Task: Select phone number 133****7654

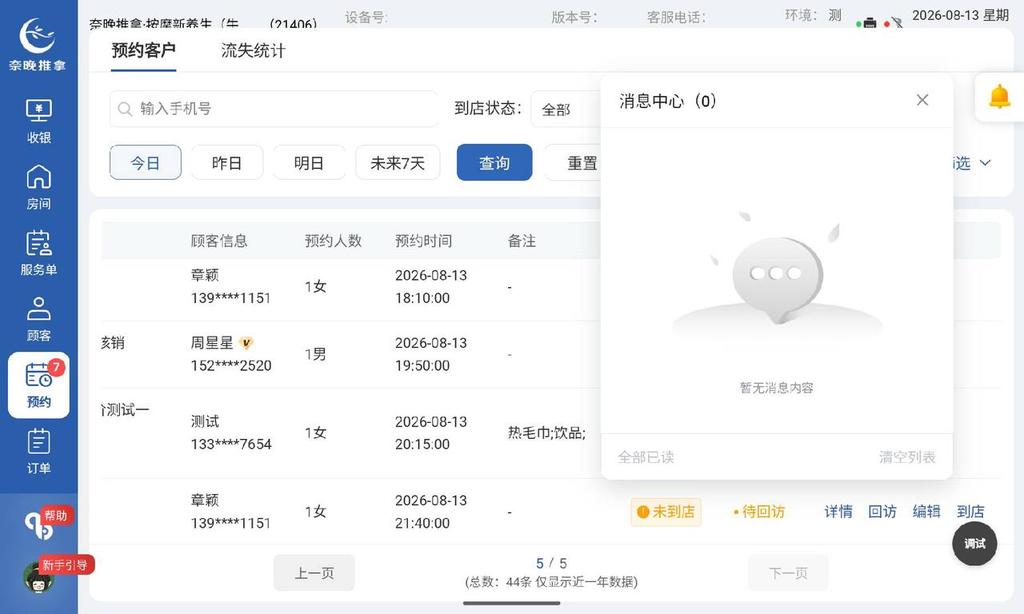Action: click(x=231, y=444)
